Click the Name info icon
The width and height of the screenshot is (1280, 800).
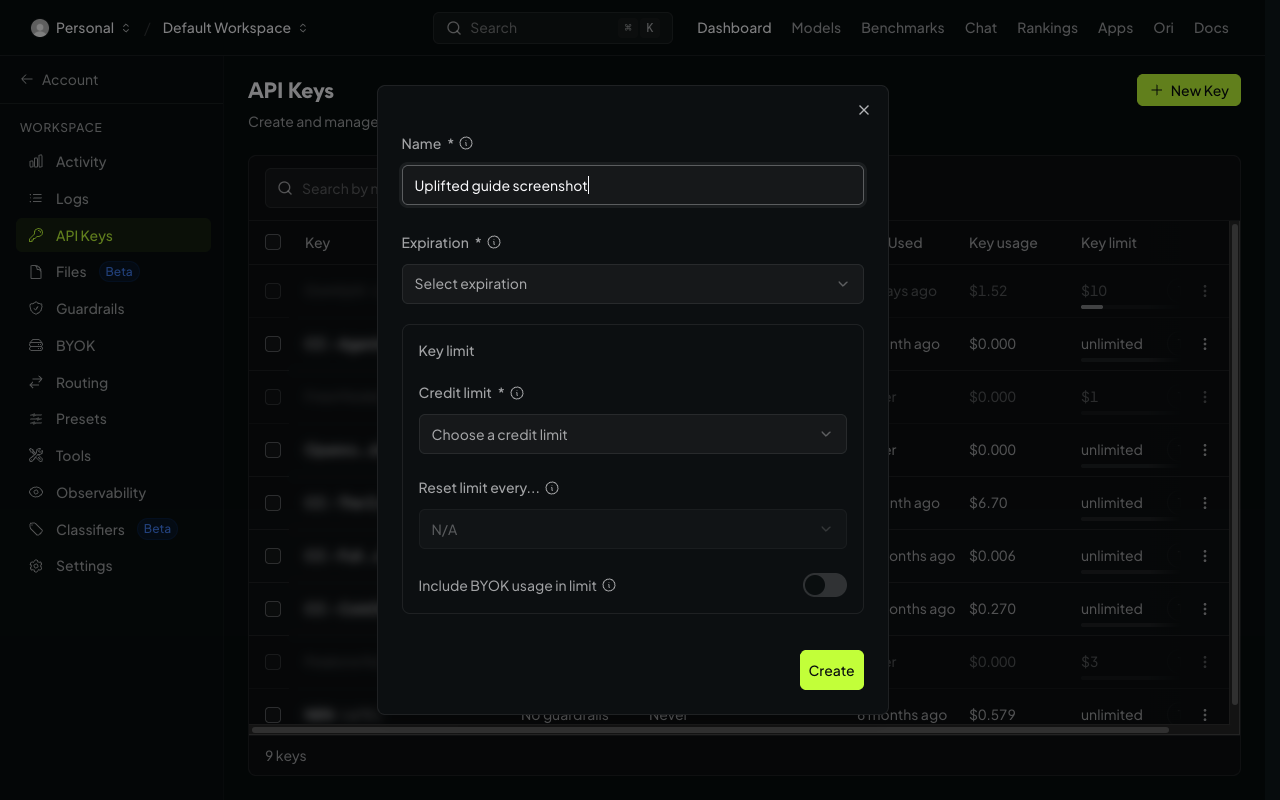[x=466, y=143]
